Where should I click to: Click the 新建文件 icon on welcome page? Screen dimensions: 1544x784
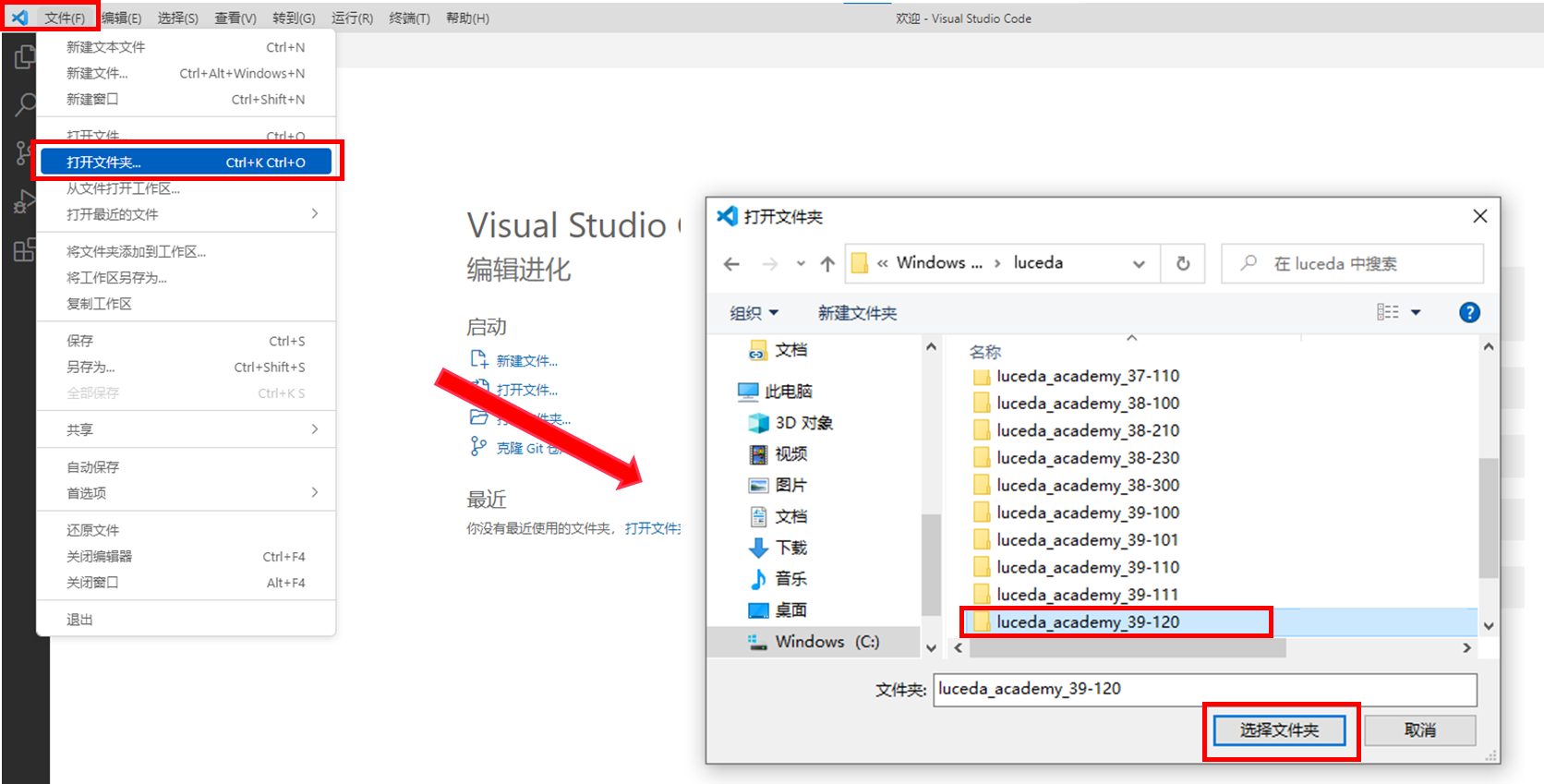478,359
